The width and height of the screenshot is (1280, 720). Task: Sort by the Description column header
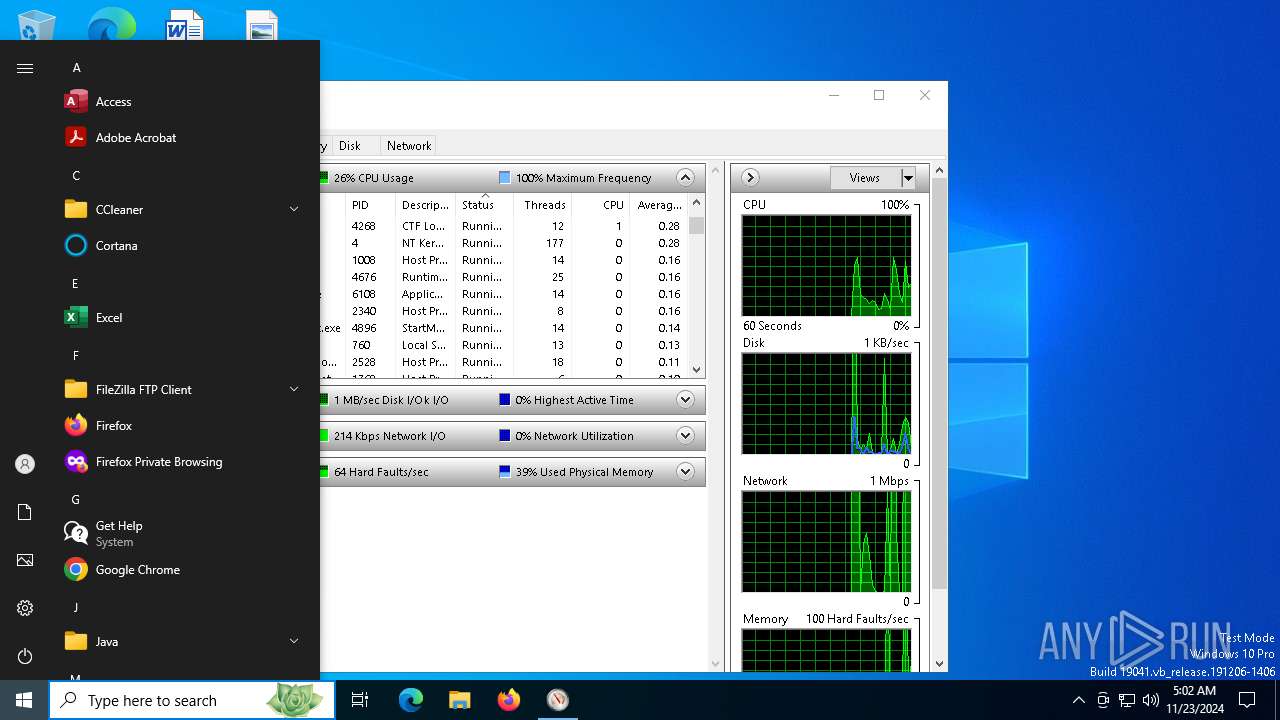point(425,205)
